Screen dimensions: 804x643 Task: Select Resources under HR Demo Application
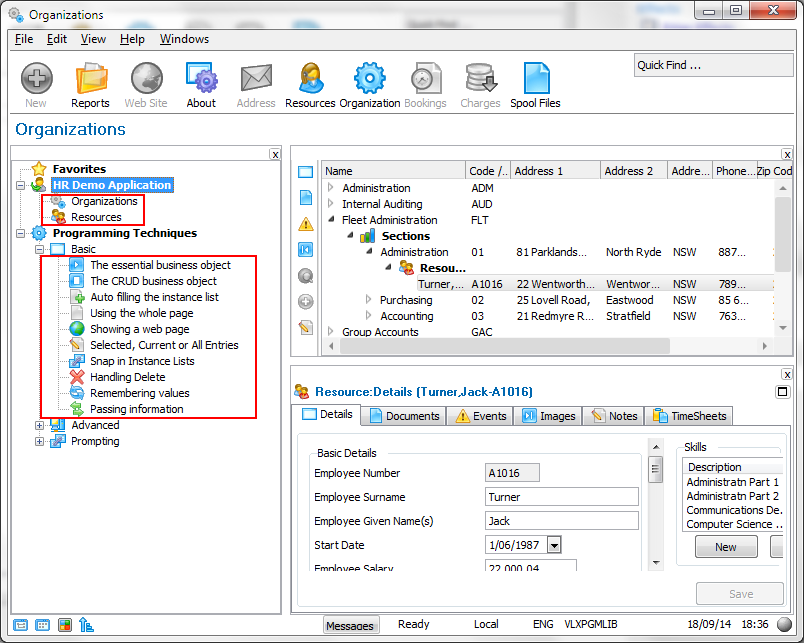point(96,217)
